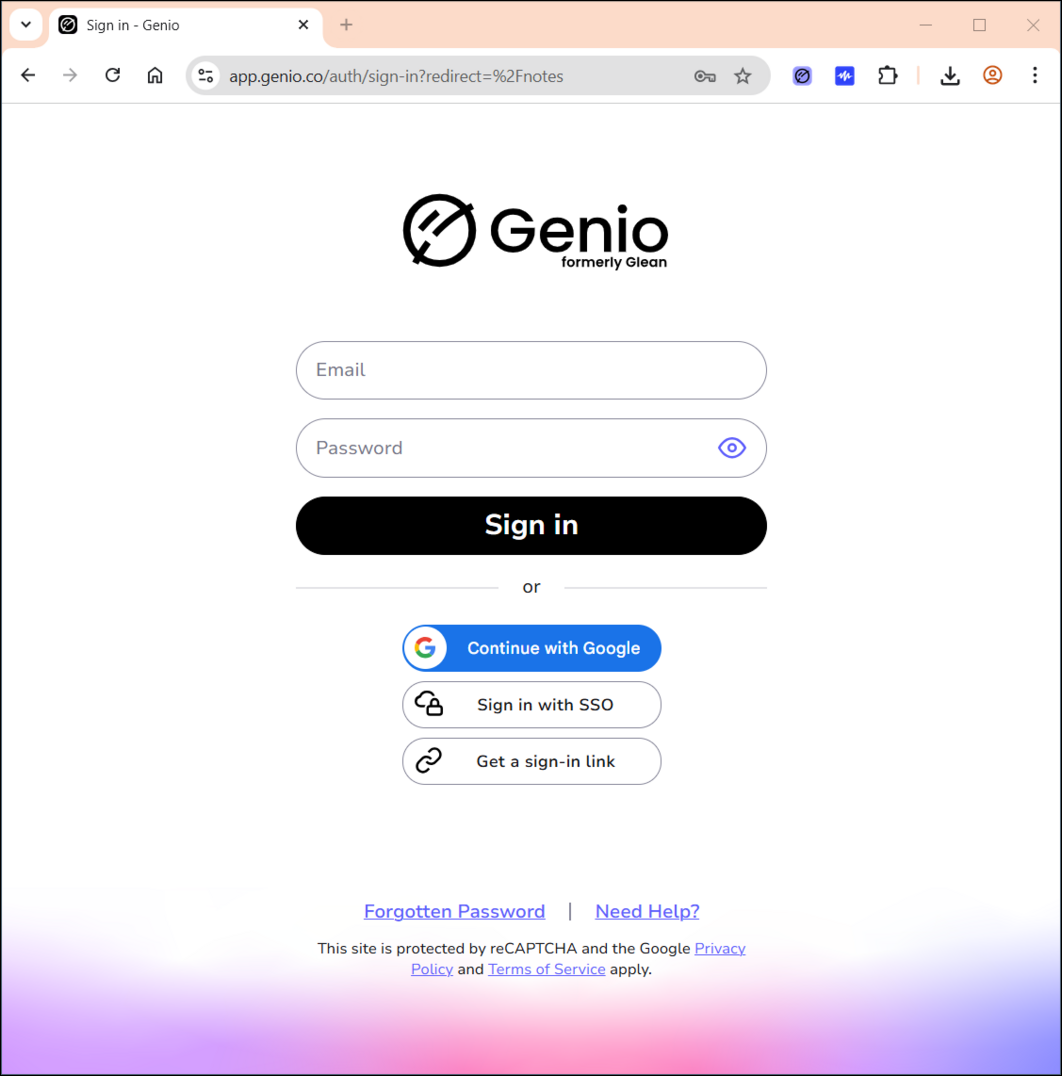The image size is (1062, 1076).
Task: Reload the sign-in page
Action: 113,75
